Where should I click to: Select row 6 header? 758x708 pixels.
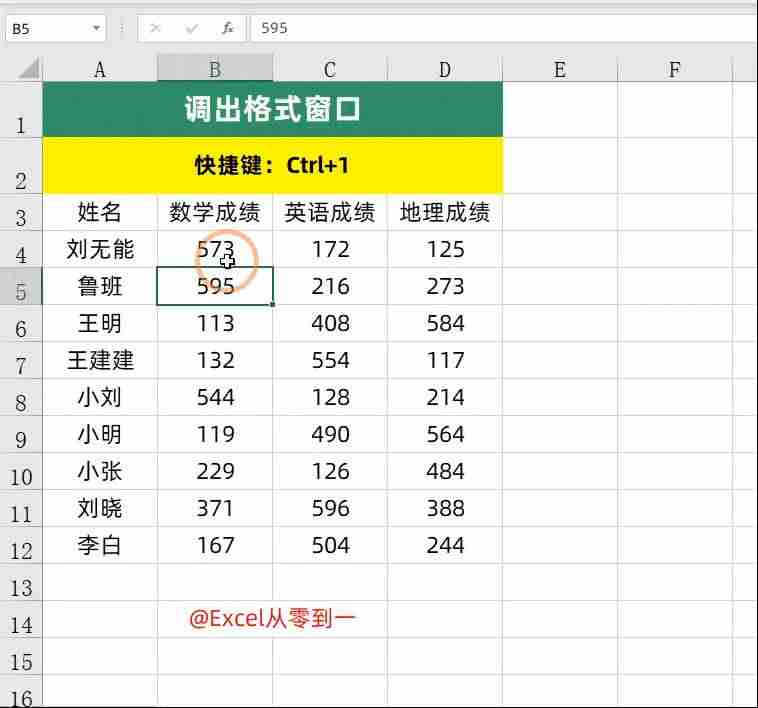21,323
